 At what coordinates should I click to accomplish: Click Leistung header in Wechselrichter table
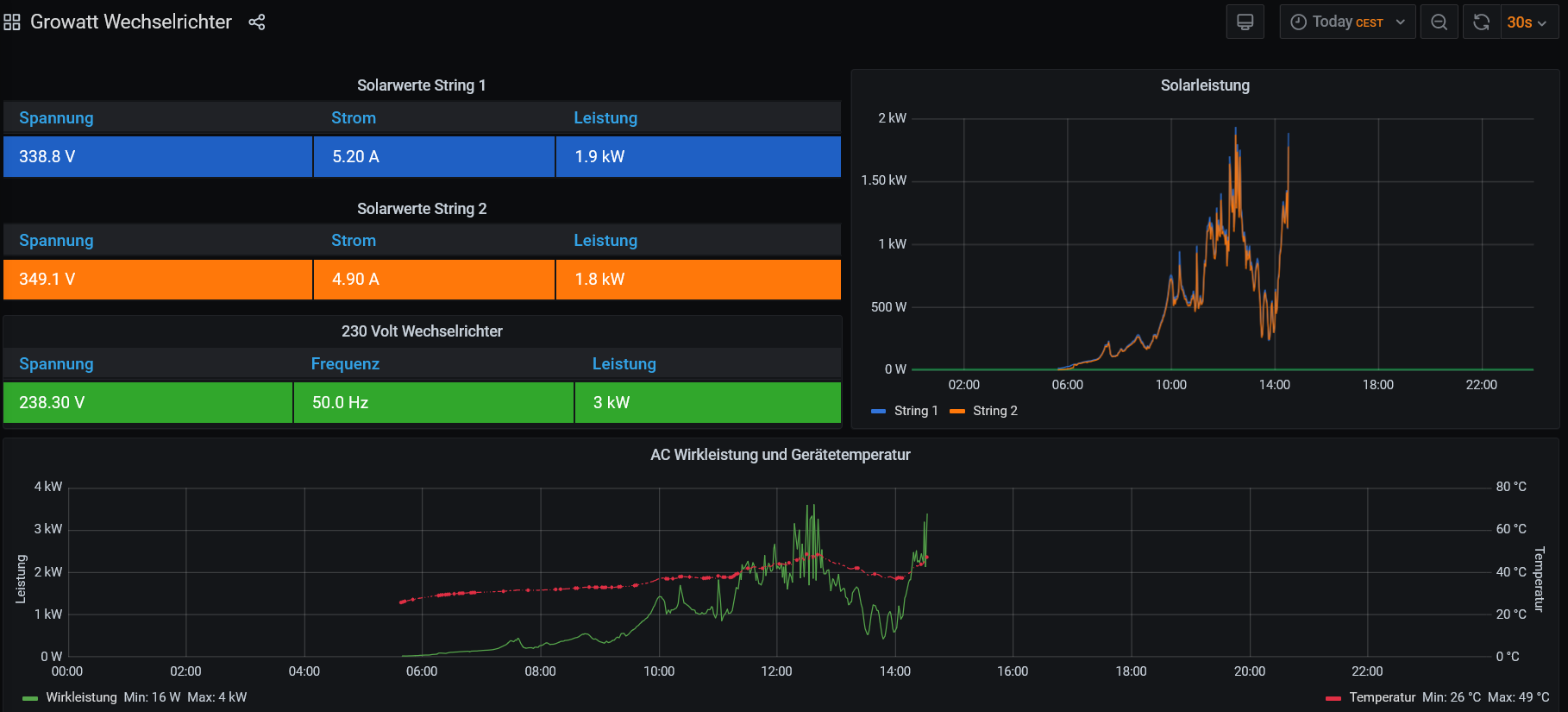624,364
